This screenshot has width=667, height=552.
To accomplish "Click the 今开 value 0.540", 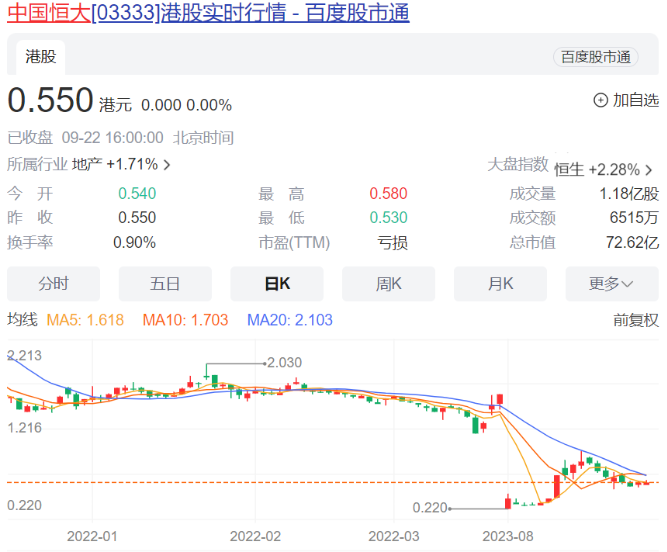I will point(137,193).
